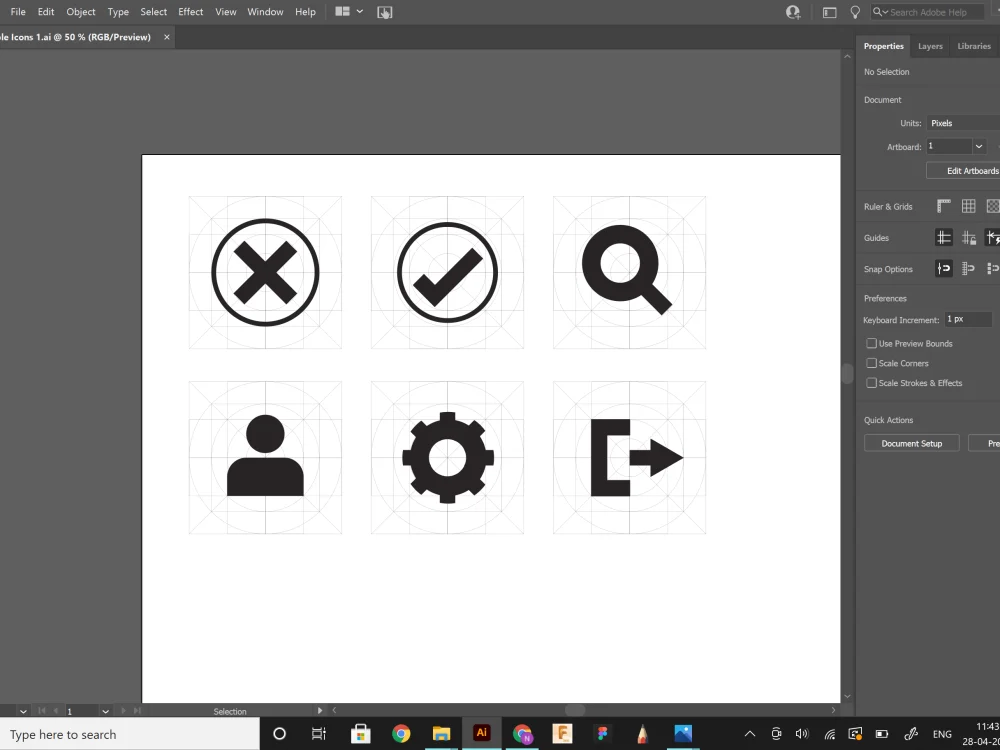
Task: Open File Explorer from taskbar
Action: pos(441,733)
